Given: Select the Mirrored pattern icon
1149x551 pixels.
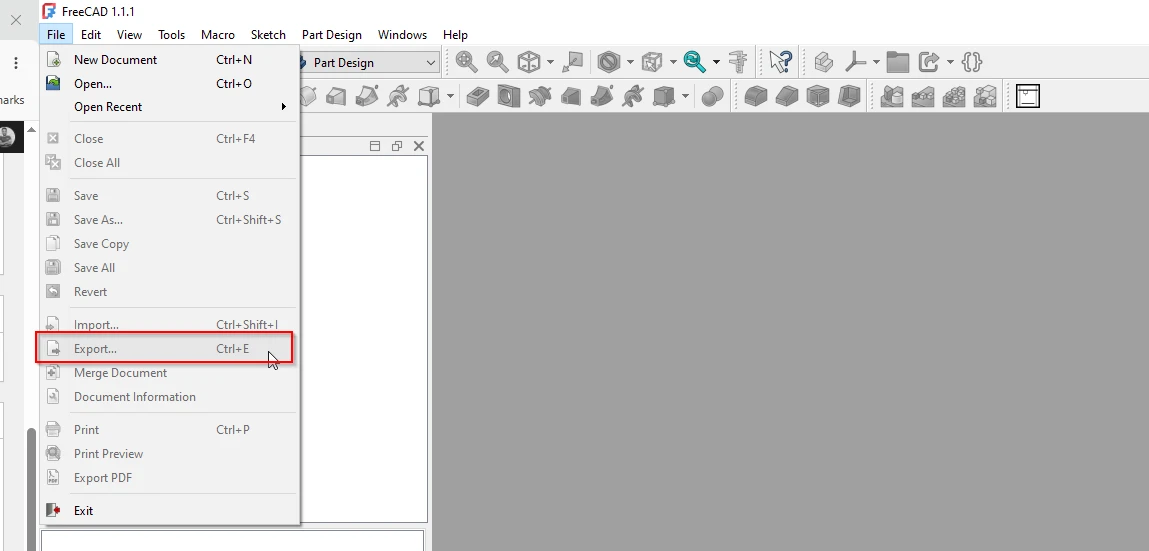Looking at the screenshot, I should [x=892, y=96].
